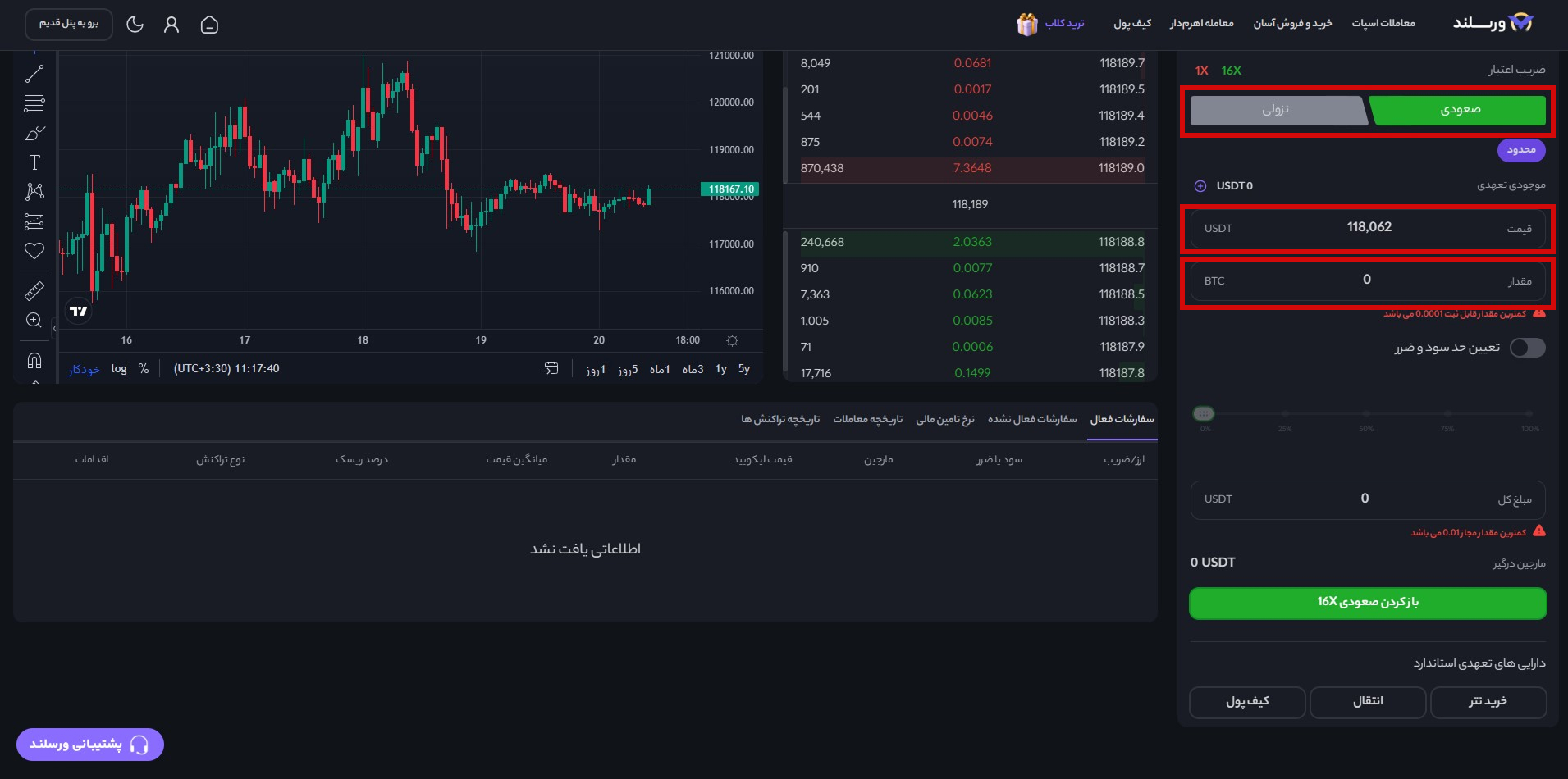Open the XABCD pattern drawing tool
The height and width of the screenshot is (779, 1568).
tap(34, 191)
